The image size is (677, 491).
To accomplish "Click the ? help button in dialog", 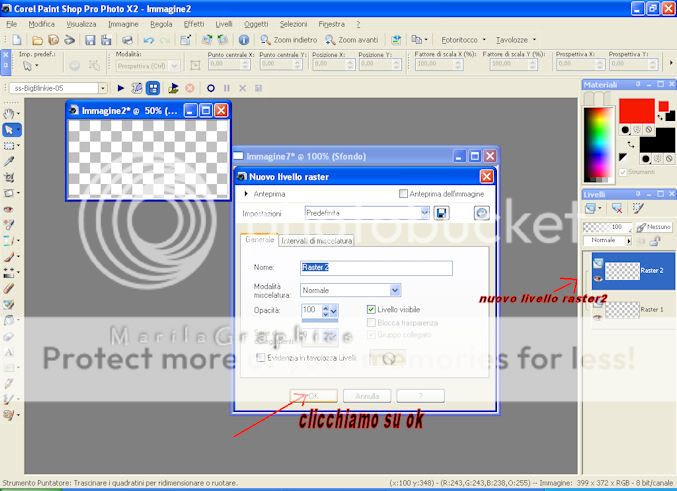I will [x=421, y=396].
